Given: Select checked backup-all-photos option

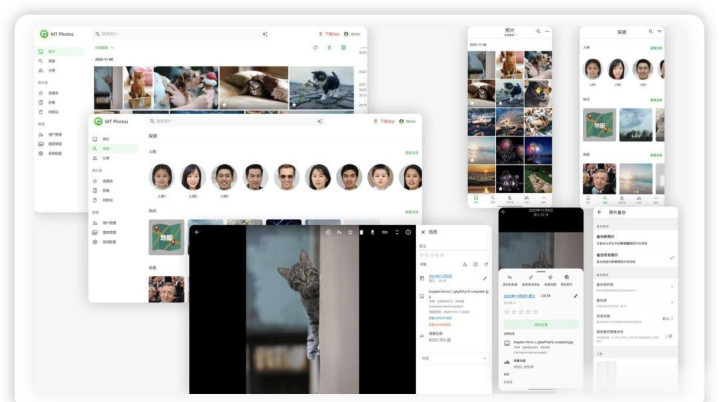Looking at the screenshot, I should pos(635,258).
